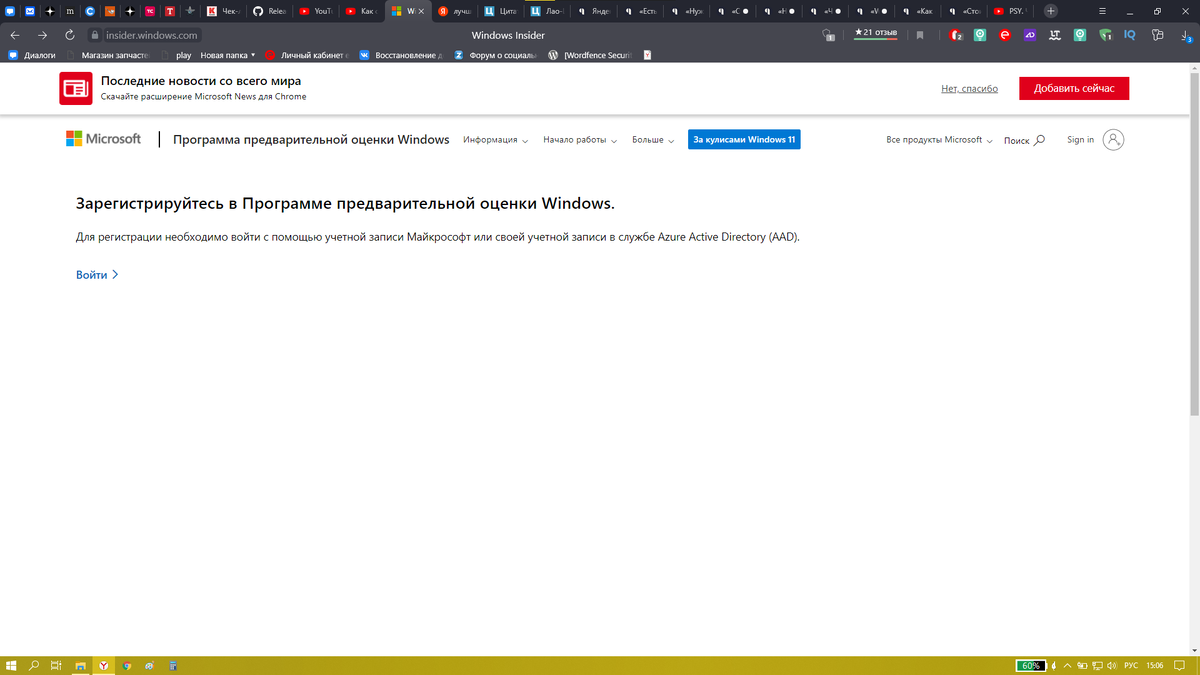This screenshot has width=1200, height=675.
Task: Go back using the browser back arrow
Action: [x=15, y=35]
